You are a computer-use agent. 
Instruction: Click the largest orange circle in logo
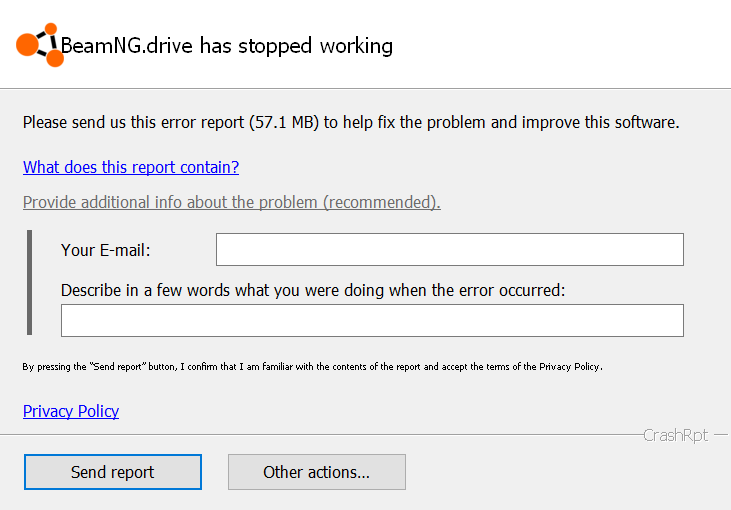tap(27, 45)
